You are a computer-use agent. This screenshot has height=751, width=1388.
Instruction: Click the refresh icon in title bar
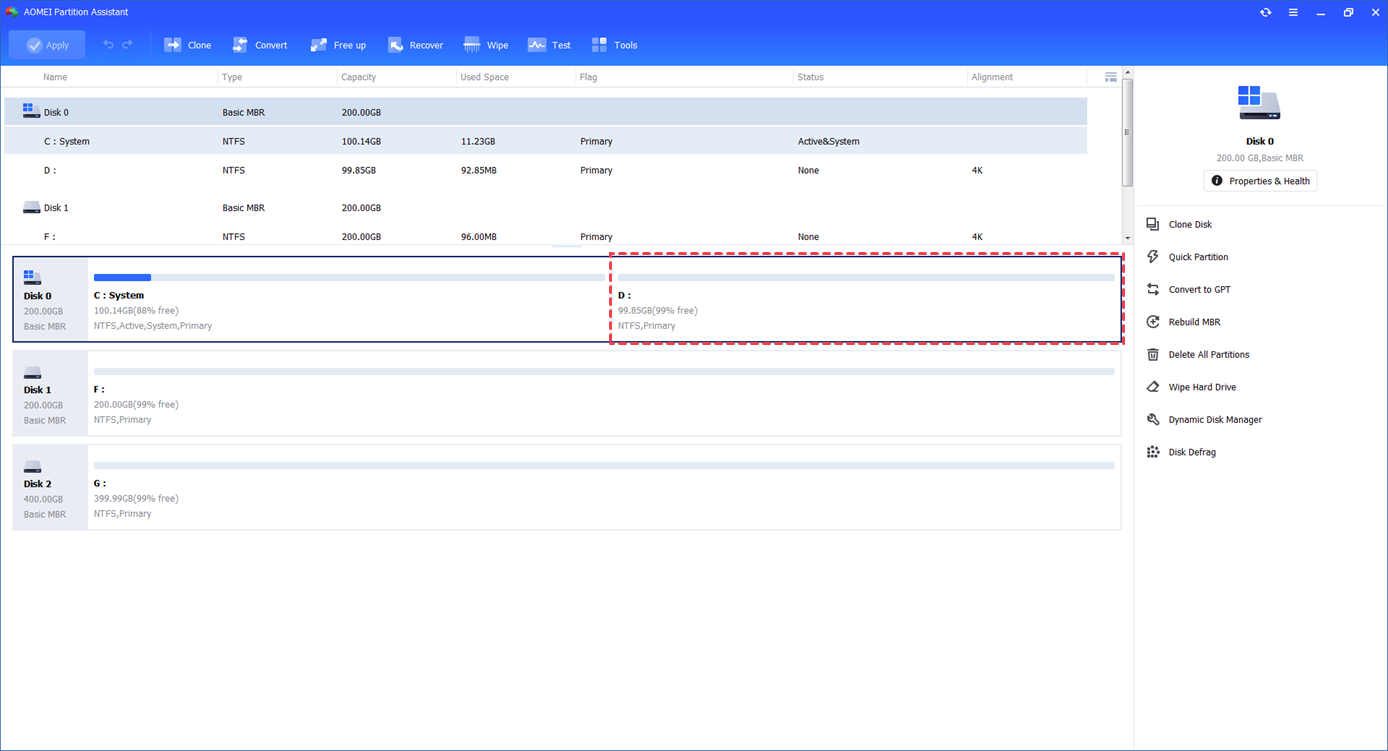coord(1266,12)
